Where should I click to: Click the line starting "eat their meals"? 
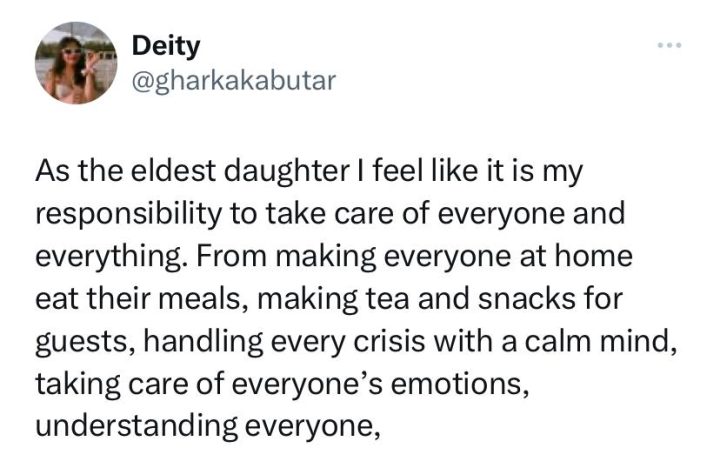tap(329, 299)
